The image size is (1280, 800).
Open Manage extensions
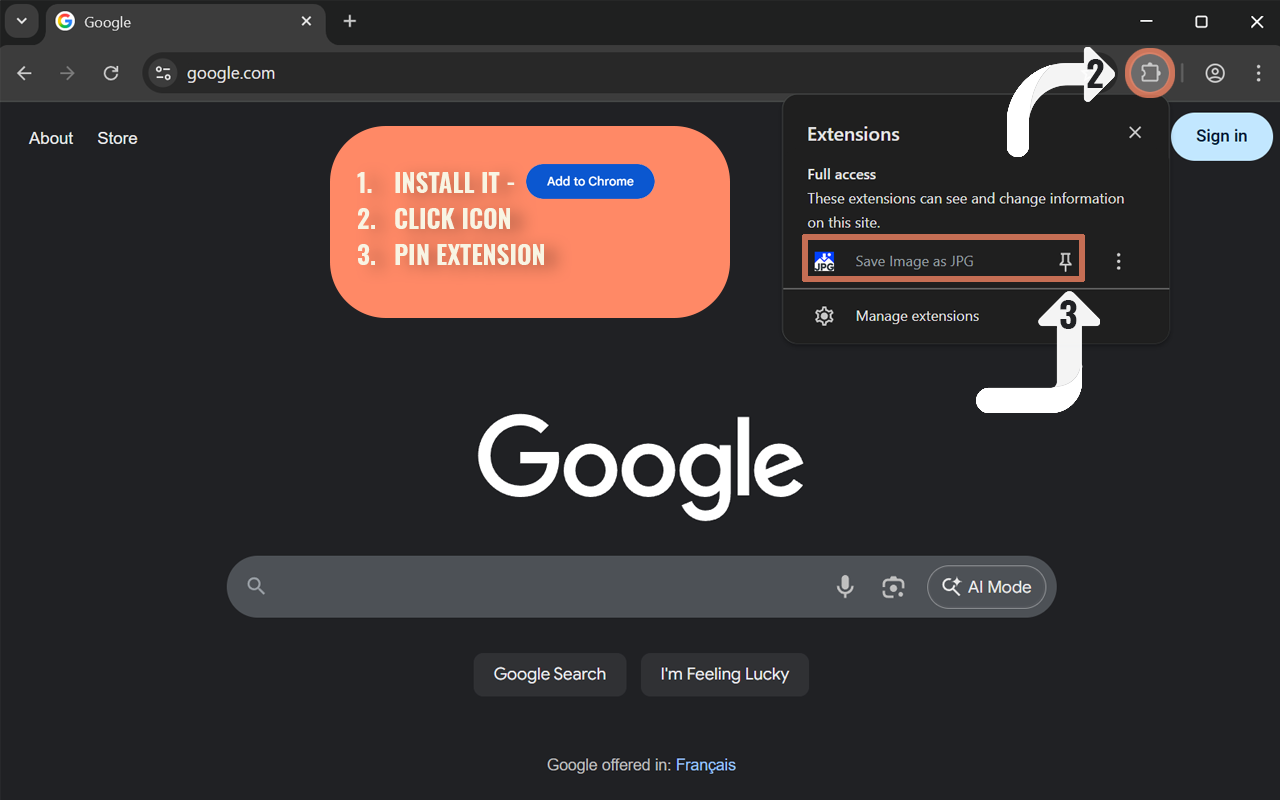[x=917, y=316]
